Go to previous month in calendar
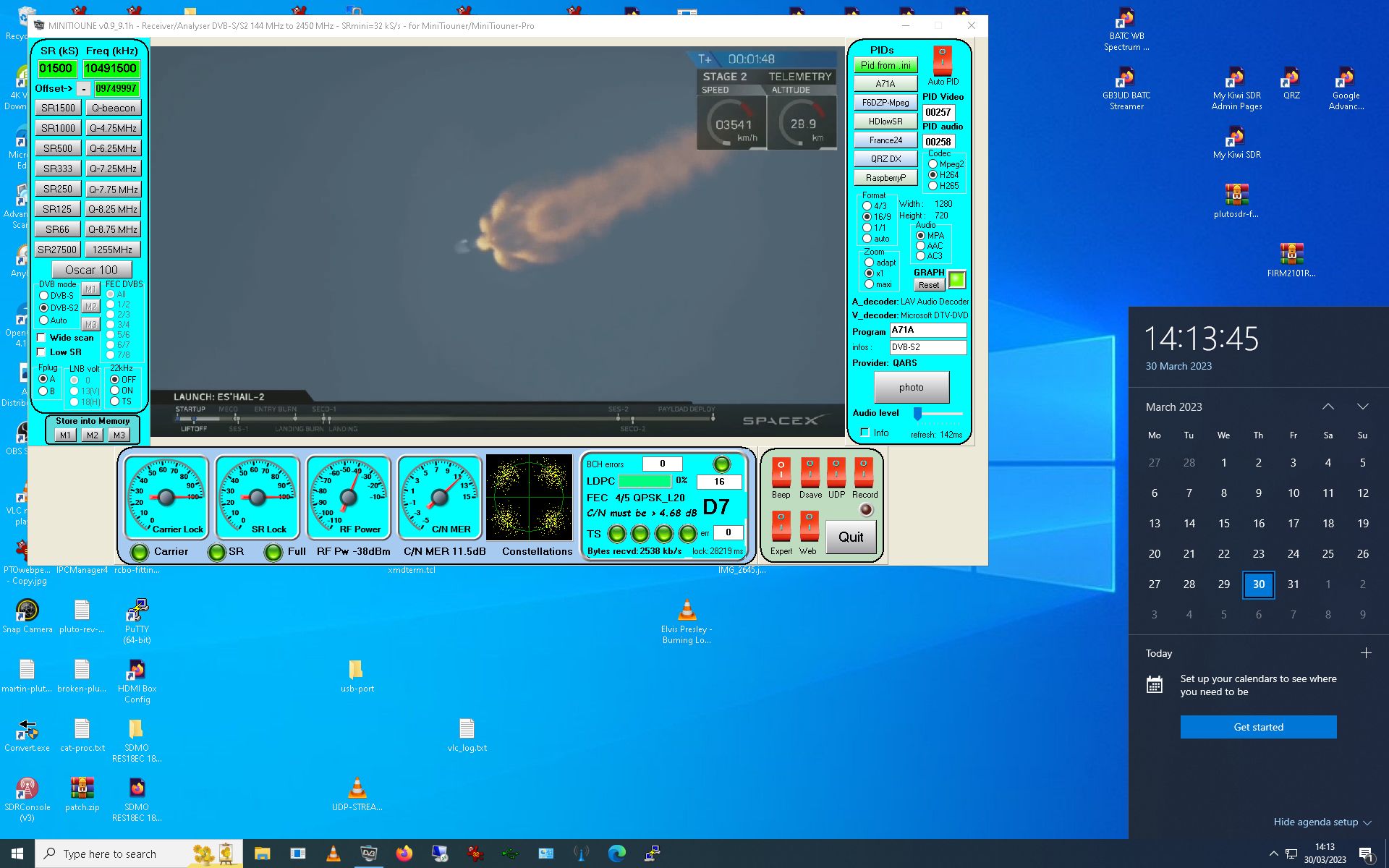Screen dimensions: 1389x868 click(x=1328, y=407)
